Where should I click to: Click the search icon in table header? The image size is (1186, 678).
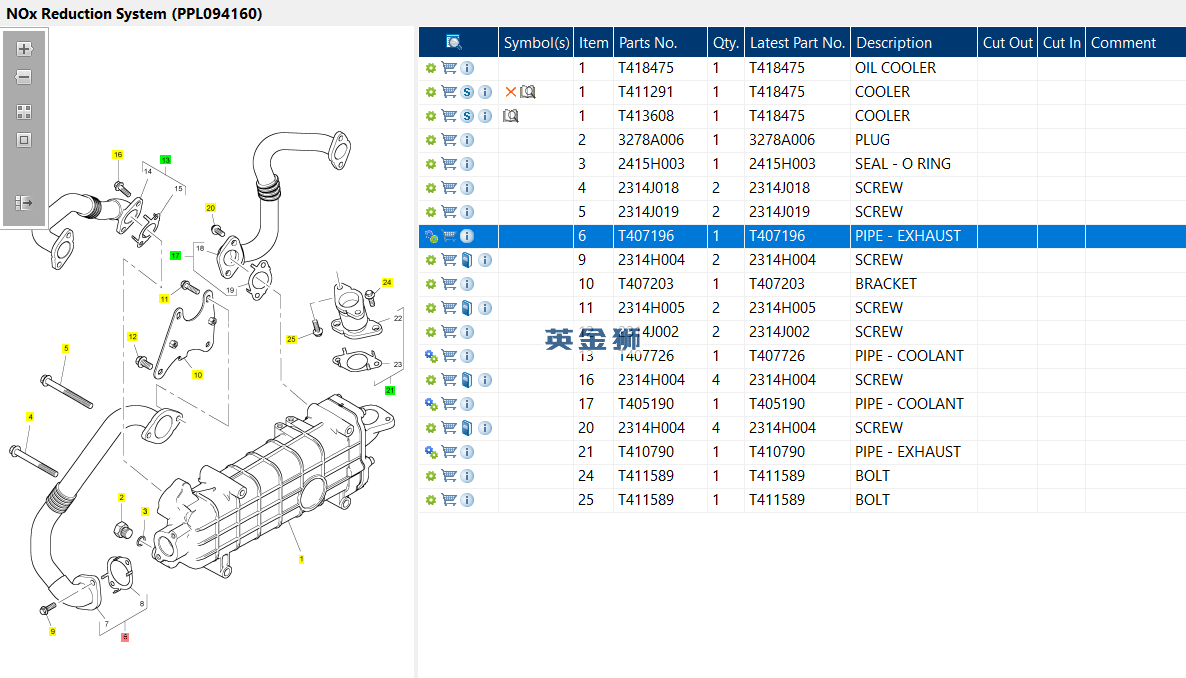pos(453,42)
